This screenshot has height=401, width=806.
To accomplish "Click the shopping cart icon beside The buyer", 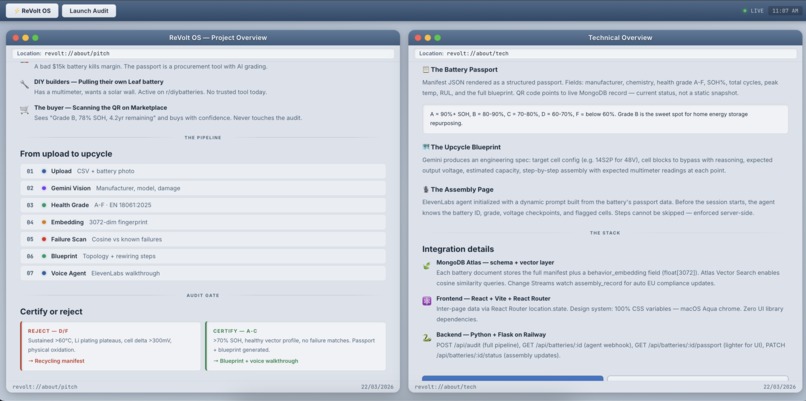I will click(x=24, y=110).
